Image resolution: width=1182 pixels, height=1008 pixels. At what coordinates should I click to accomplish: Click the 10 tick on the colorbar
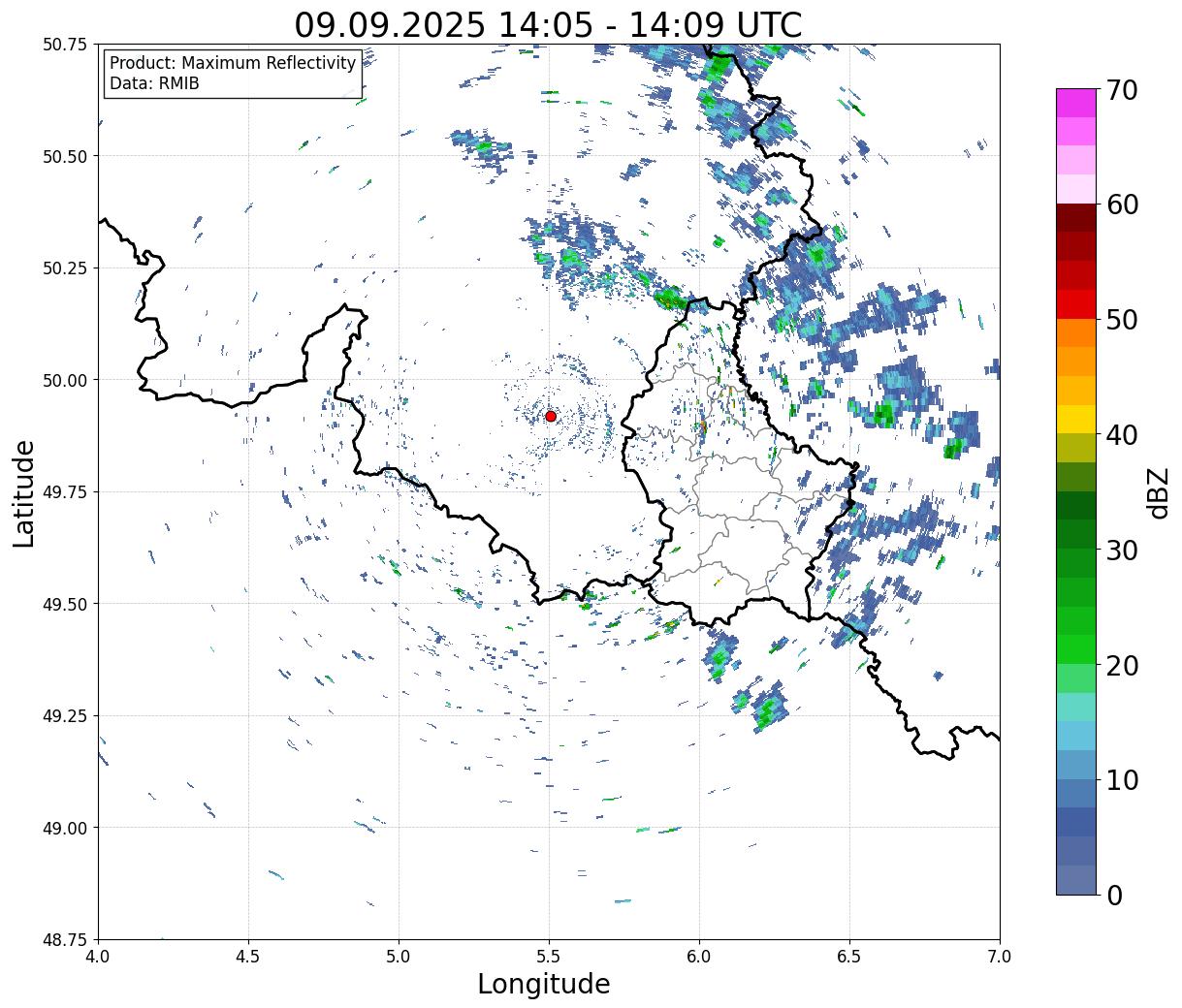(x=1122, y=779)
